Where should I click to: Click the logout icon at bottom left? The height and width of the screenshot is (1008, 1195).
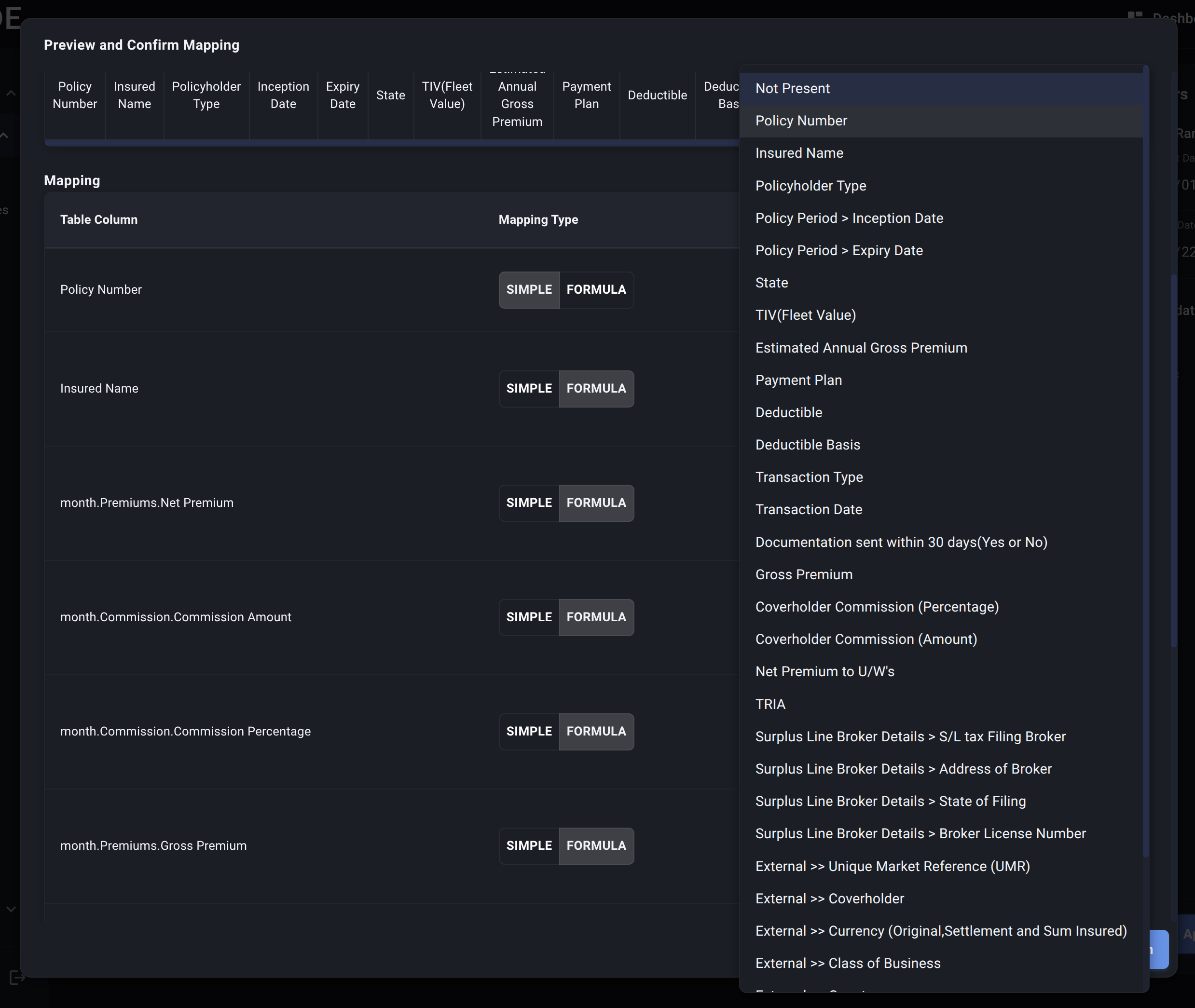coord(16,978)
